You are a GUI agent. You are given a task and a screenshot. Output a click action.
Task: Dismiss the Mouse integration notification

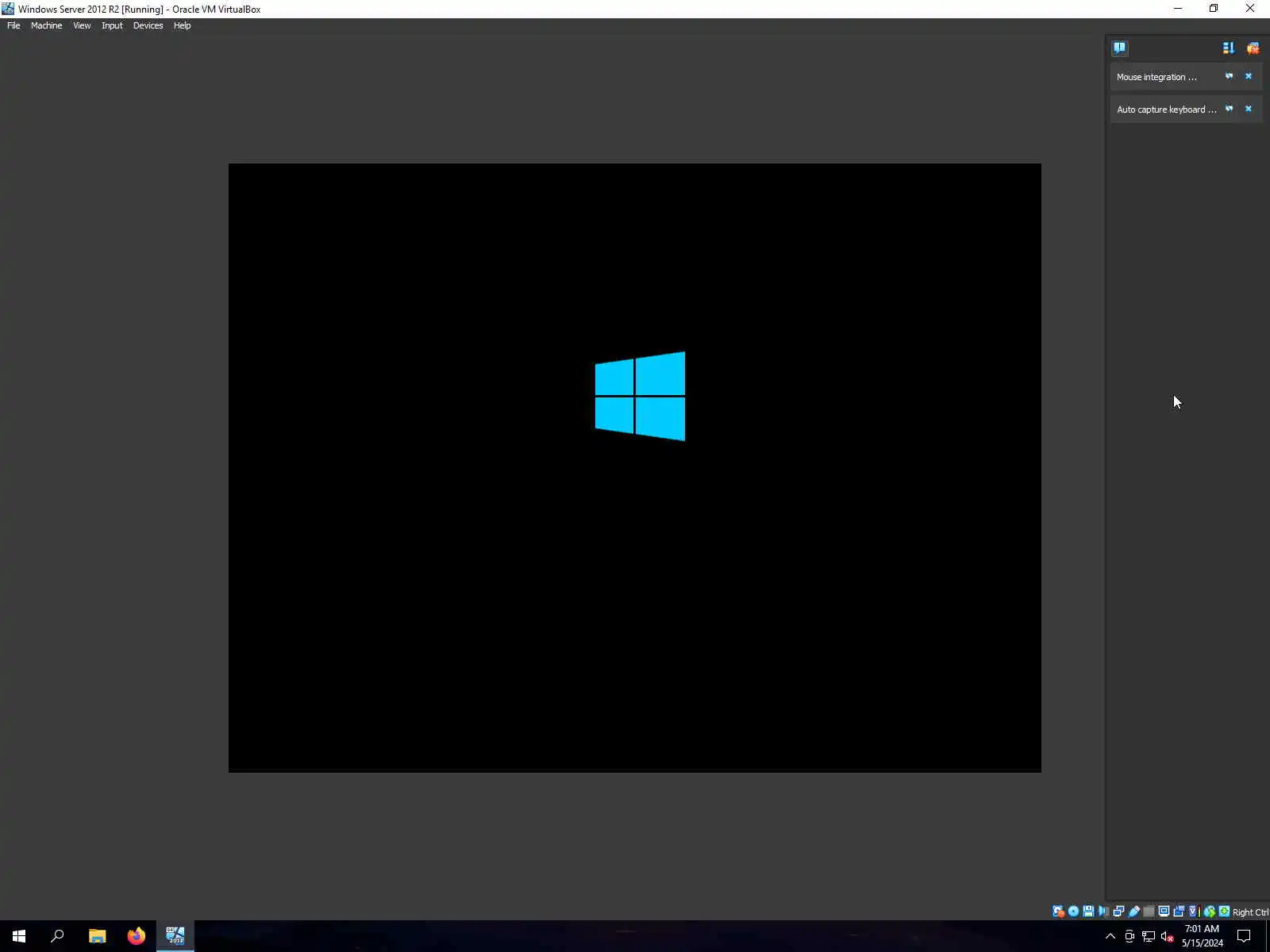pos(1249,76)
